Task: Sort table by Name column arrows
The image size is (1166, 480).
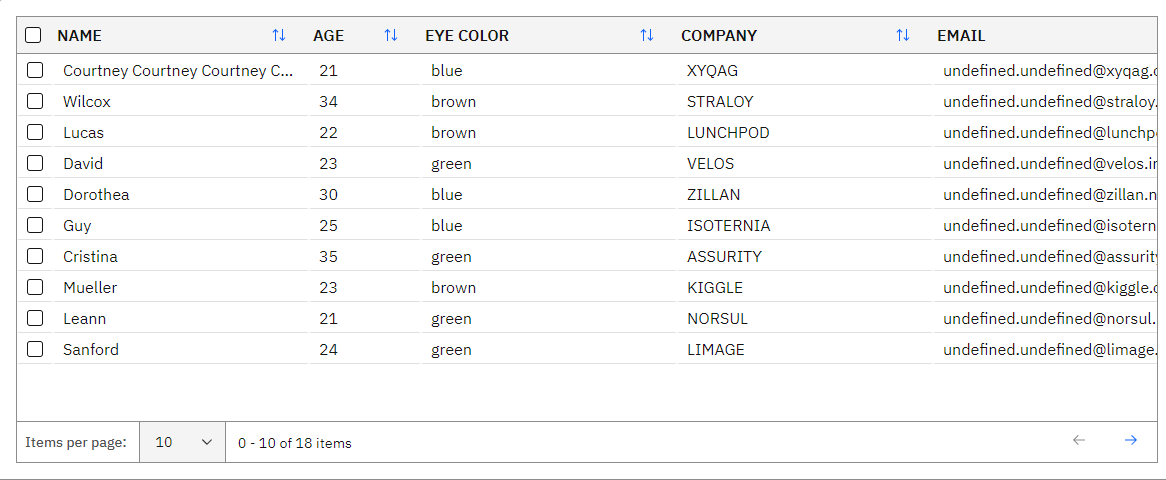Action: point(279,35)
